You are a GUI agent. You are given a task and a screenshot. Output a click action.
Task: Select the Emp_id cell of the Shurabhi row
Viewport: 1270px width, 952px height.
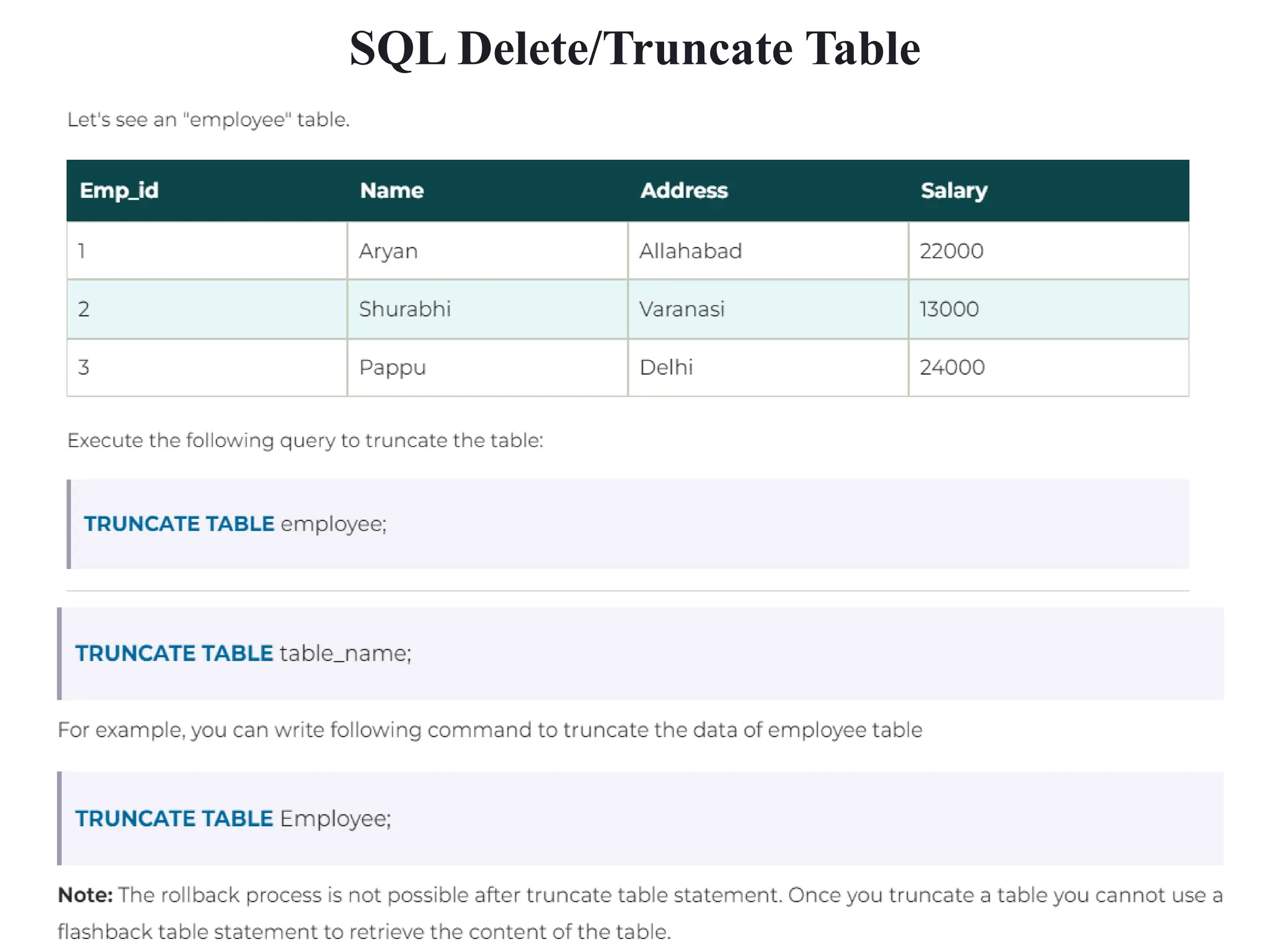(x=206, y=309)
